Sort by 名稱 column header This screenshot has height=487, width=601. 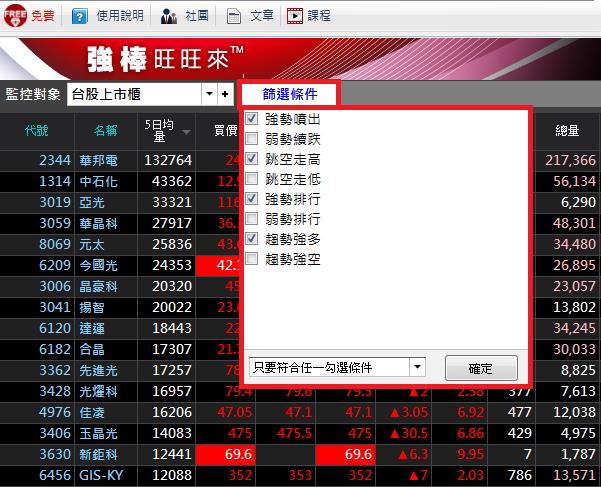click(x=105, y=131)
